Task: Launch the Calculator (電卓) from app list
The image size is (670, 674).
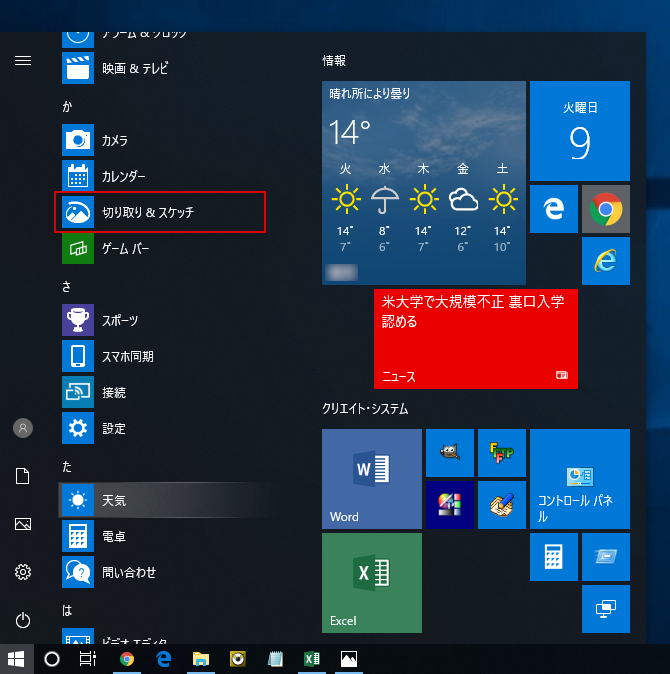Action: click(163, 536)
